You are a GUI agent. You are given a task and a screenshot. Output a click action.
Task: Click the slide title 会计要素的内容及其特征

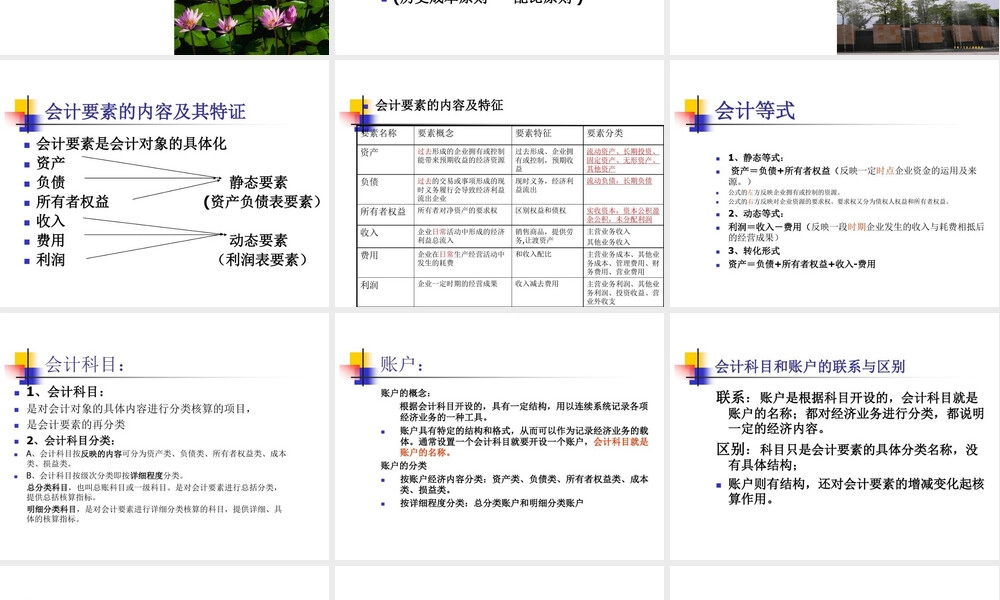(x=145, y=112)
